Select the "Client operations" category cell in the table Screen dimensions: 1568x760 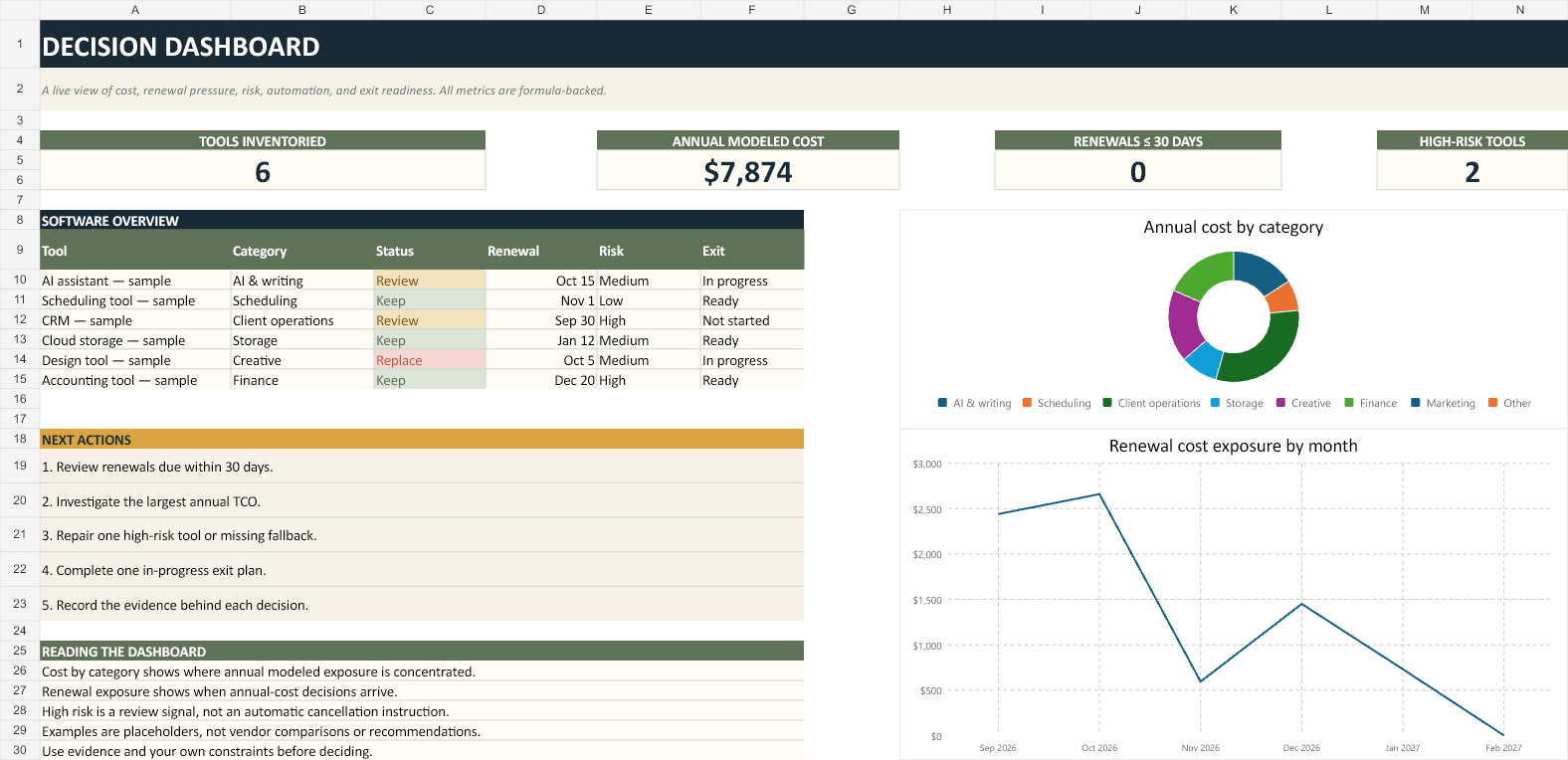(x=302, y=320)
